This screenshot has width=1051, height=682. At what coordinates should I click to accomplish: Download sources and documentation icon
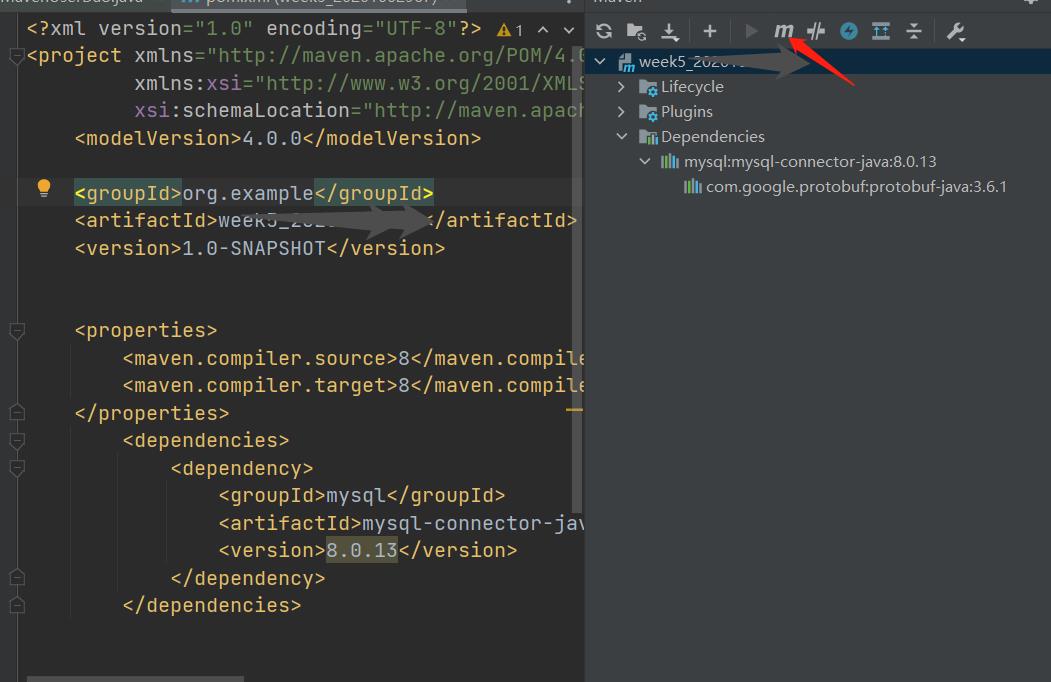tap(669, 31)
